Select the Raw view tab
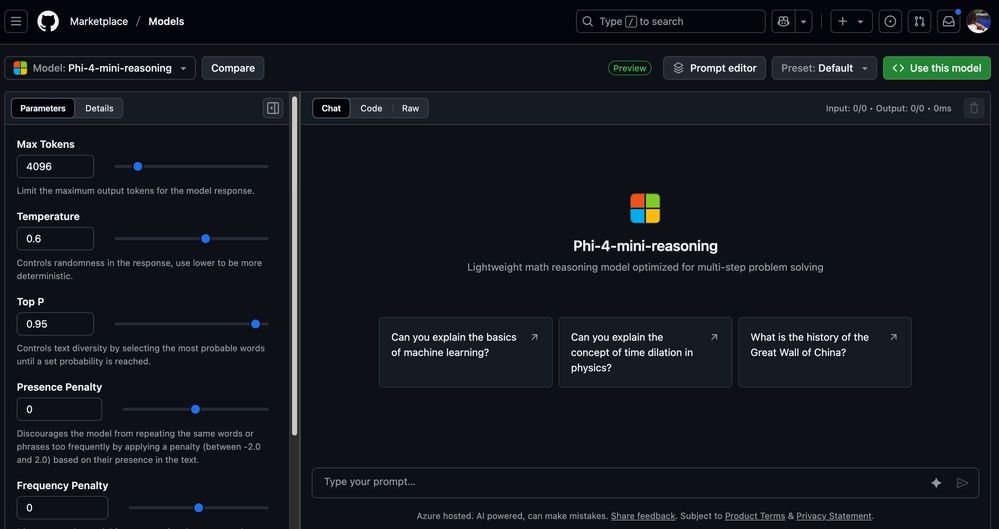This screenshot has height=529, width=999. tap(410, 108)
